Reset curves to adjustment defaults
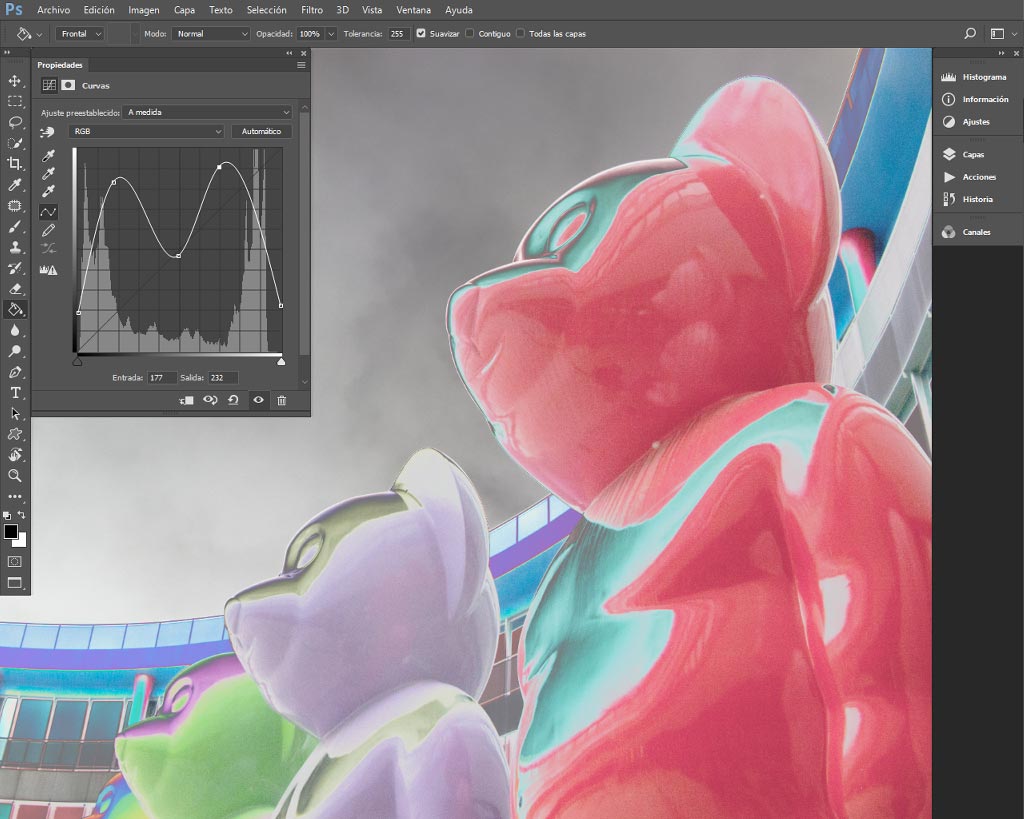The image size is (1024, 819). [233, 400]
